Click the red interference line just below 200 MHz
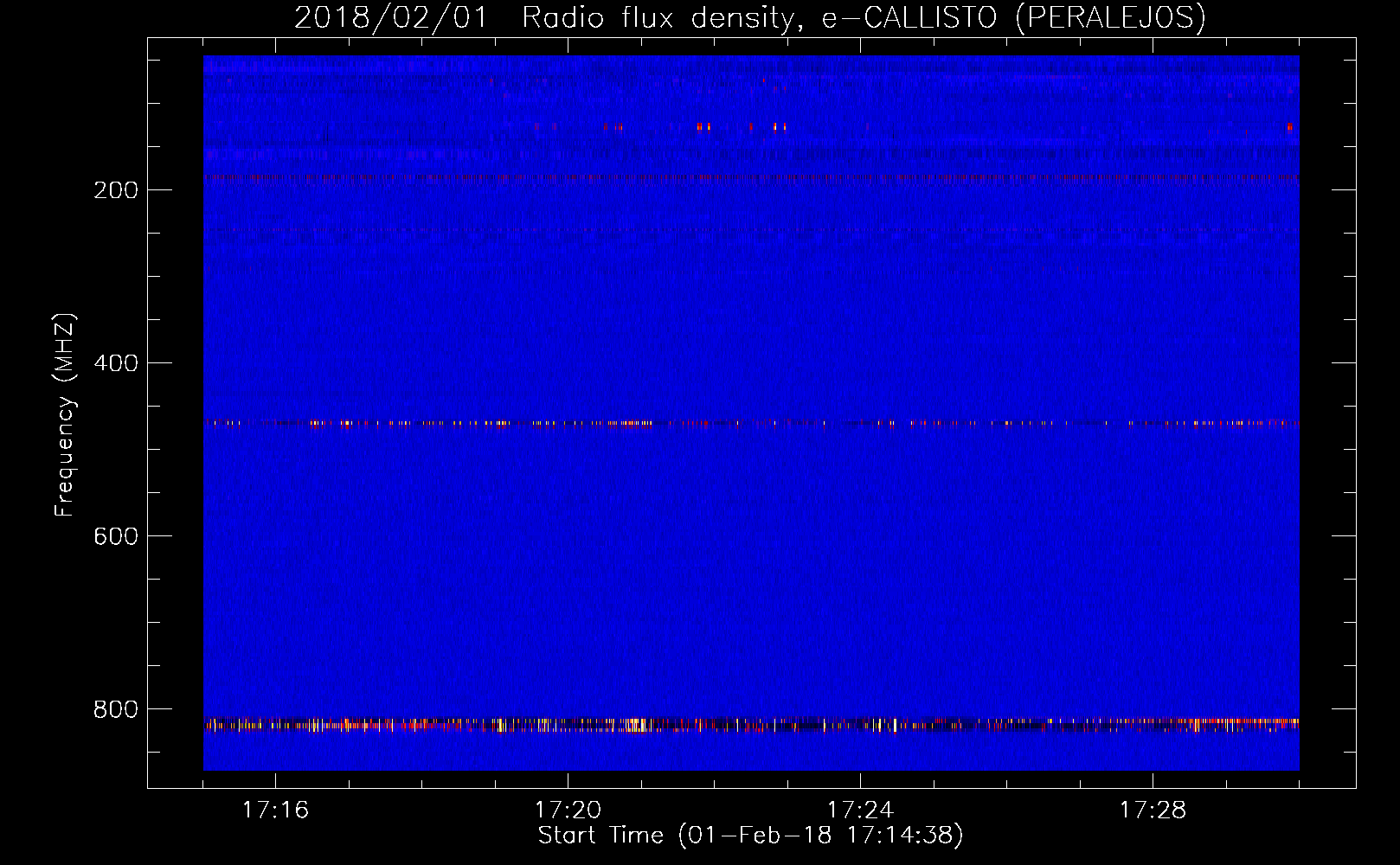1400x865 pixels. pyautogui.click(x=751, y=177)
